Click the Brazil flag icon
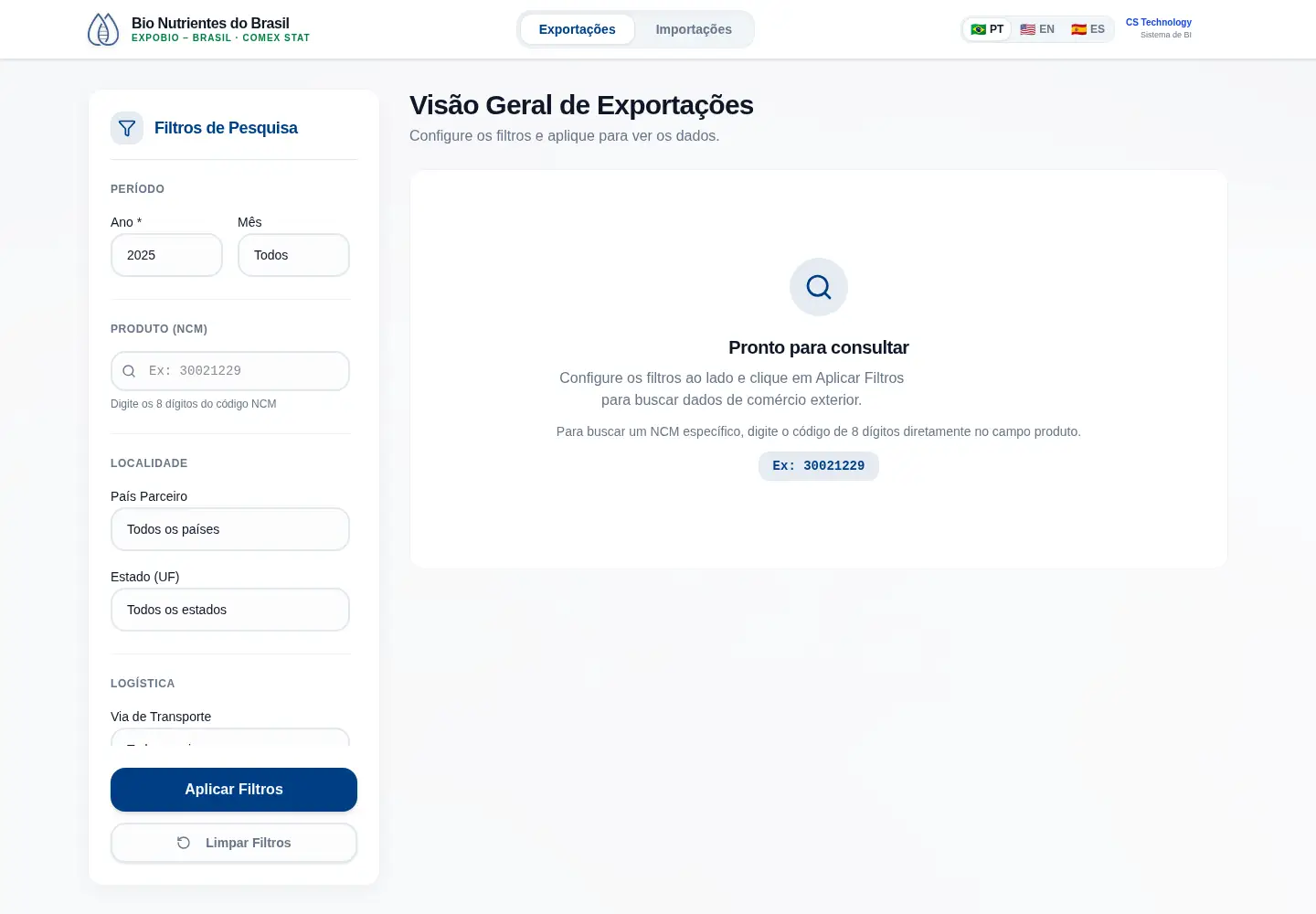 (978, 29)
